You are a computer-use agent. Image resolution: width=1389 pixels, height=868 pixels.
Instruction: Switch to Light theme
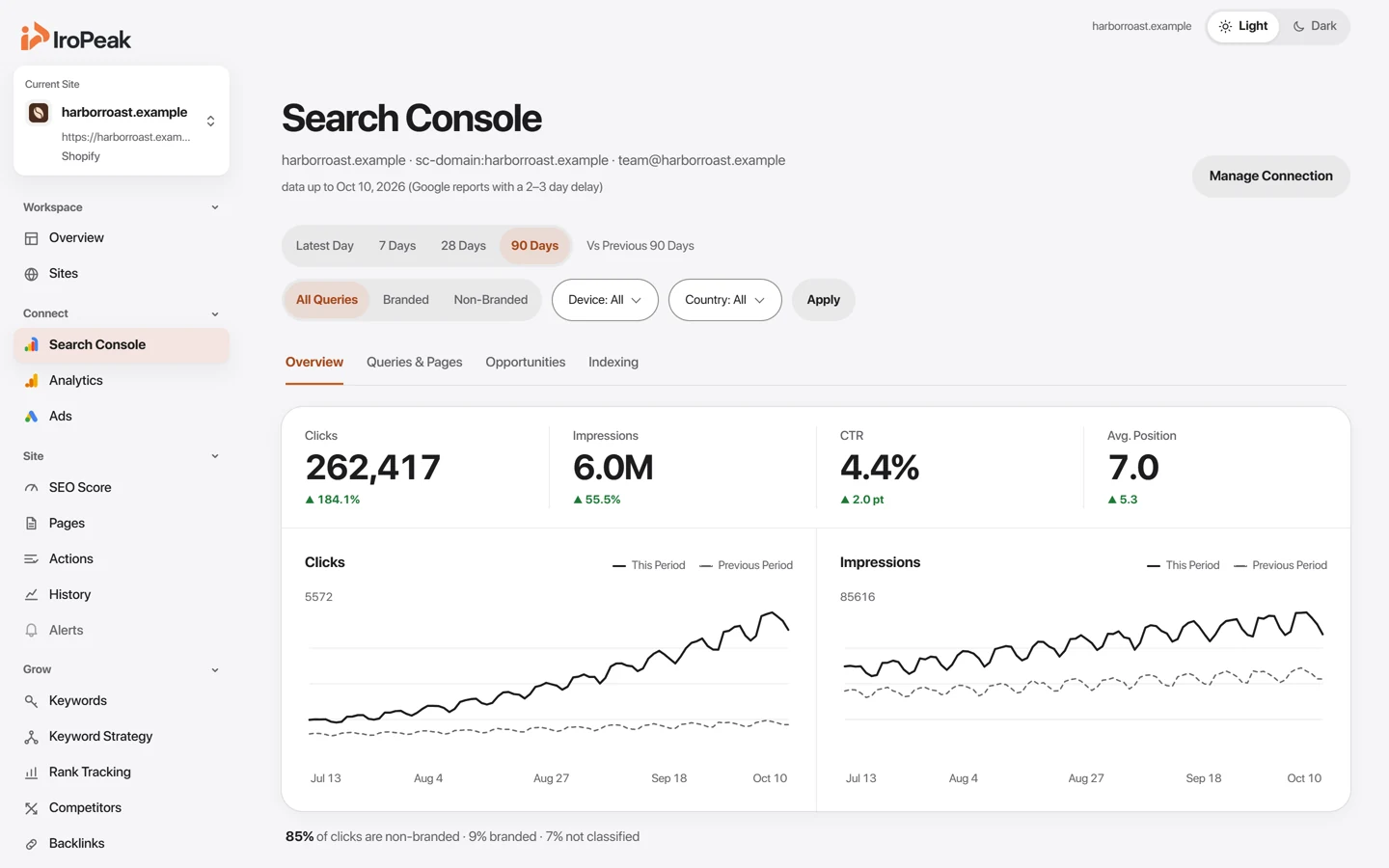tap(1243, 26)
